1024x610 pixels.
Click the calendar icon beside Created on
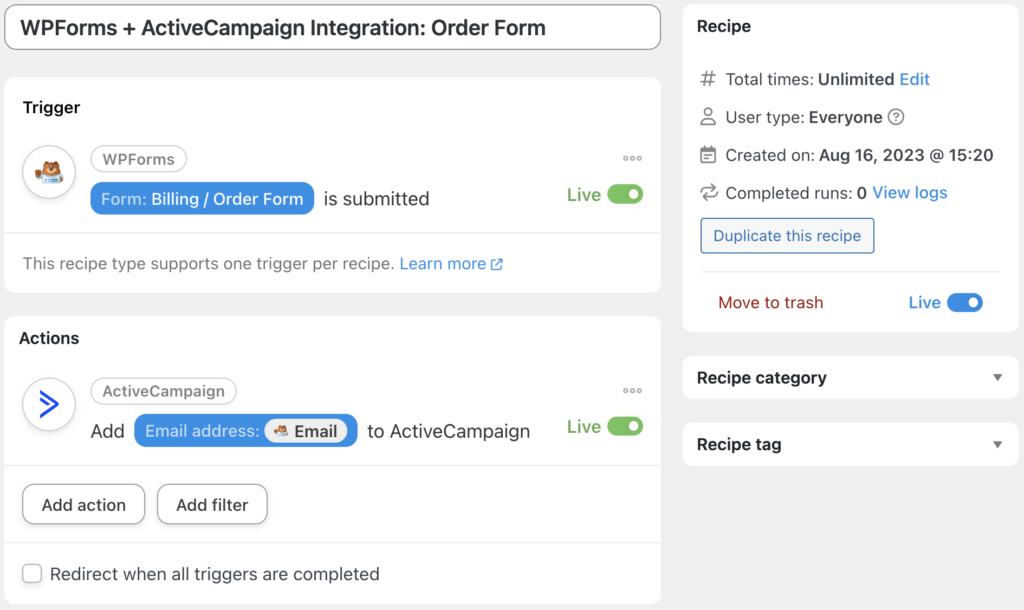pyautogui.click(x=708, y=155)
